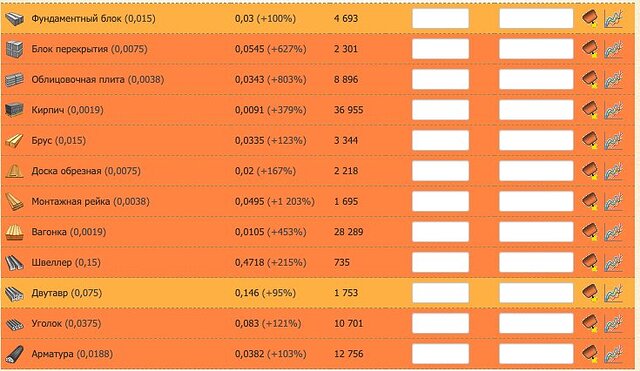Click the Монтажная рейка item picture

pos(15,202)
